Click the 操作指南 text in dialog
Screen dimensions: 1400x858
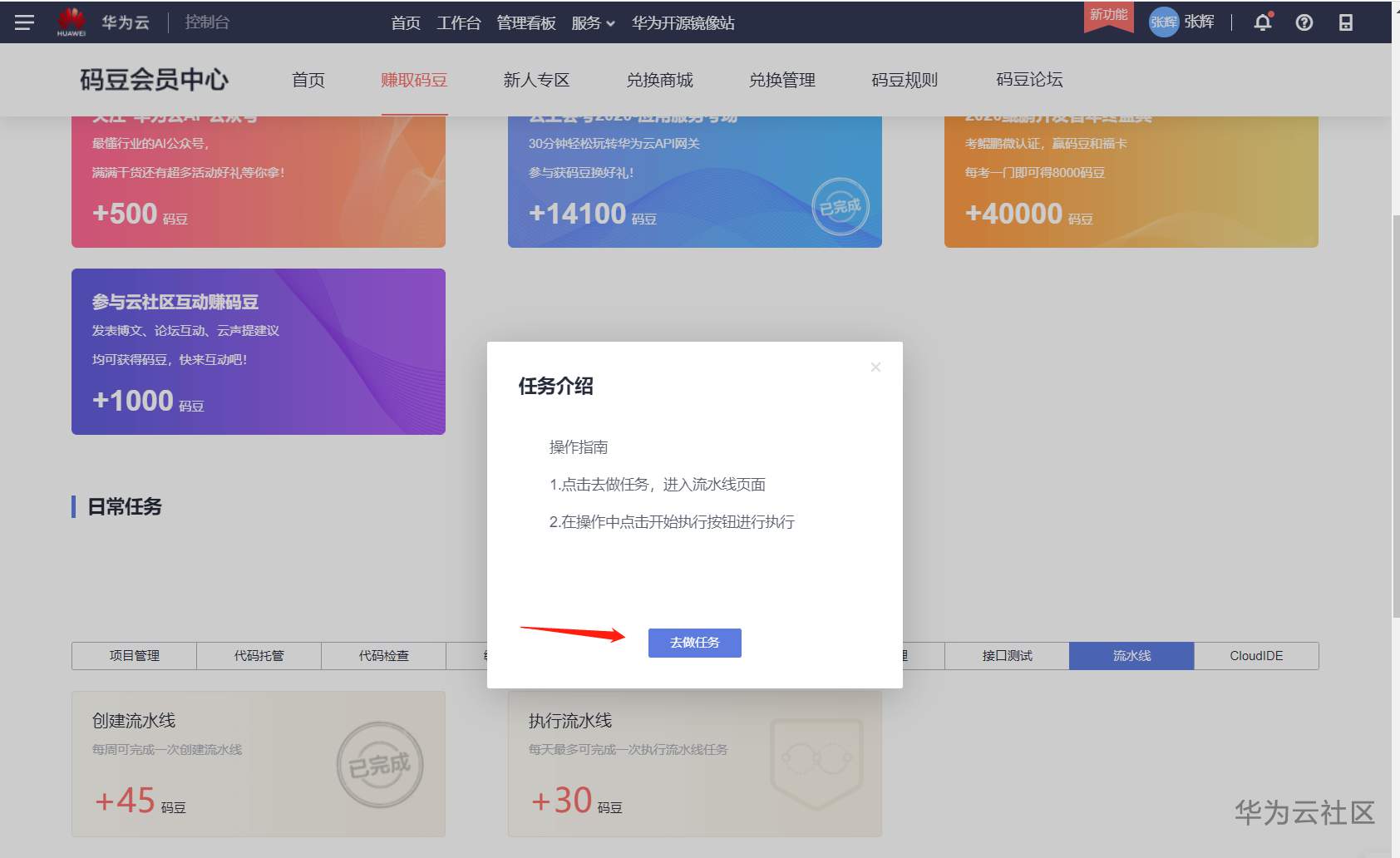[x=579, y=447]
